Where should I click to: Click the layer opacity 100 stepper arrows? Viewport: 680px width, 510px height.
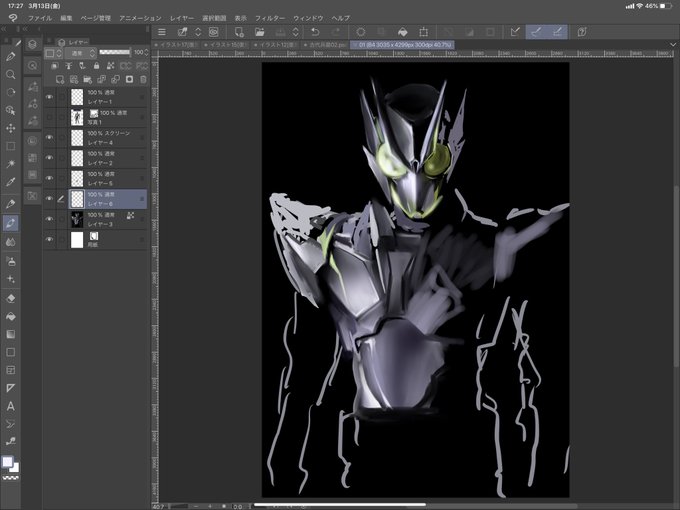pyautogui.click(x=146, y=52)
